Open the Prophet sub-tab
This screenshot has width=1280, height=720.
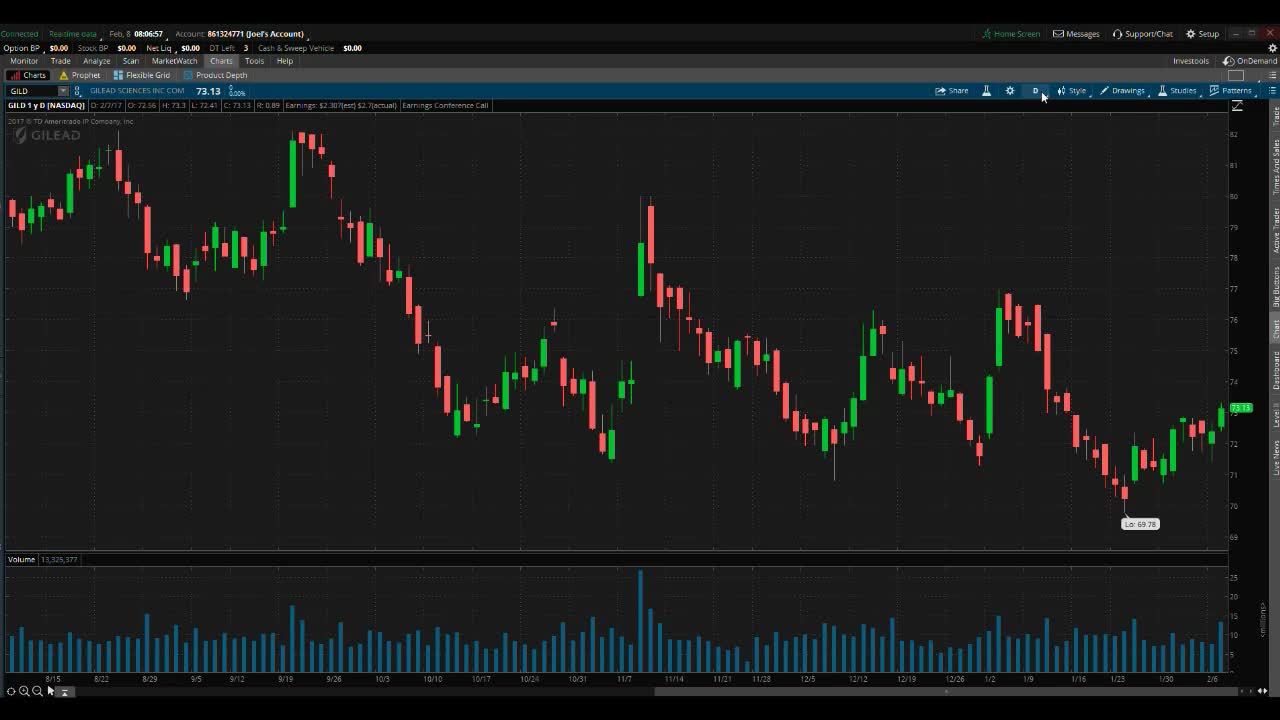(80, 75)
